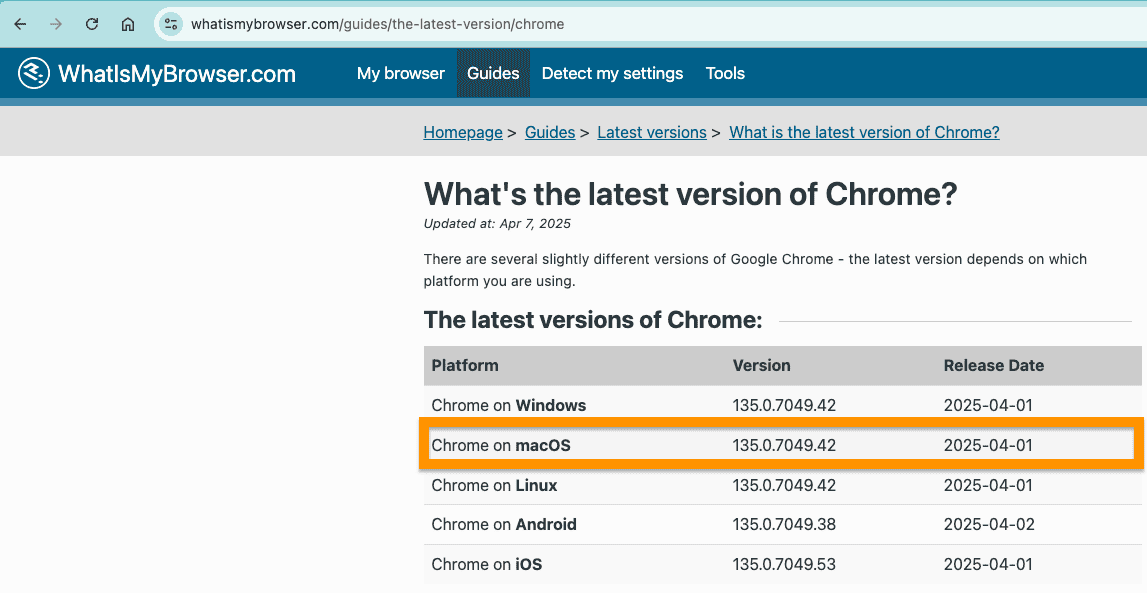Open the My browser menu item
The width and height of the screenshot is (1147, 593).
pyautogui.click(x=400, y=73)
